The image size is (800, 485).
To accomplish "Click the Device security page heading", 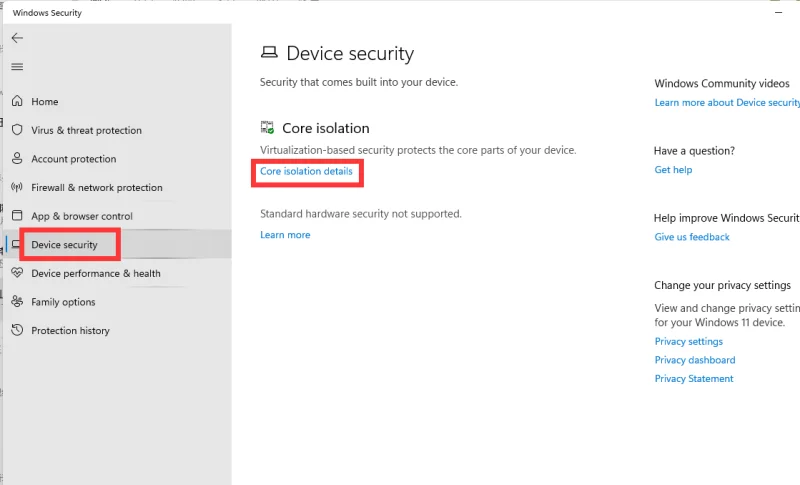I will 350,53.
